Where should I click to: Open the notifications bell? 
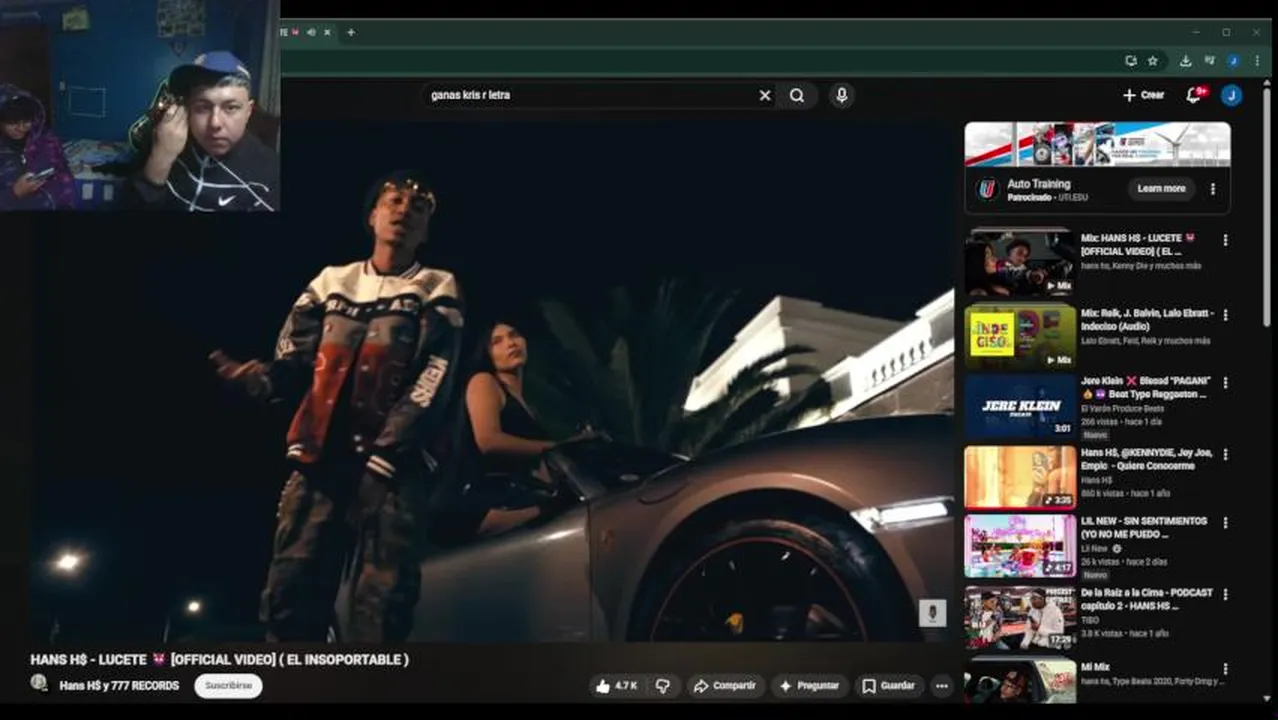1193,95
